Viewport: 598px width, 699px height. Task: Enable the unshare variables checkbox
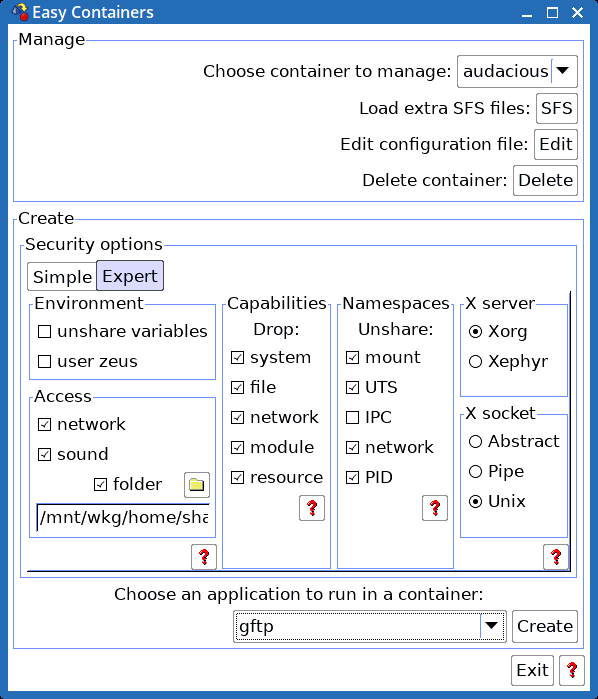point(44,332)
